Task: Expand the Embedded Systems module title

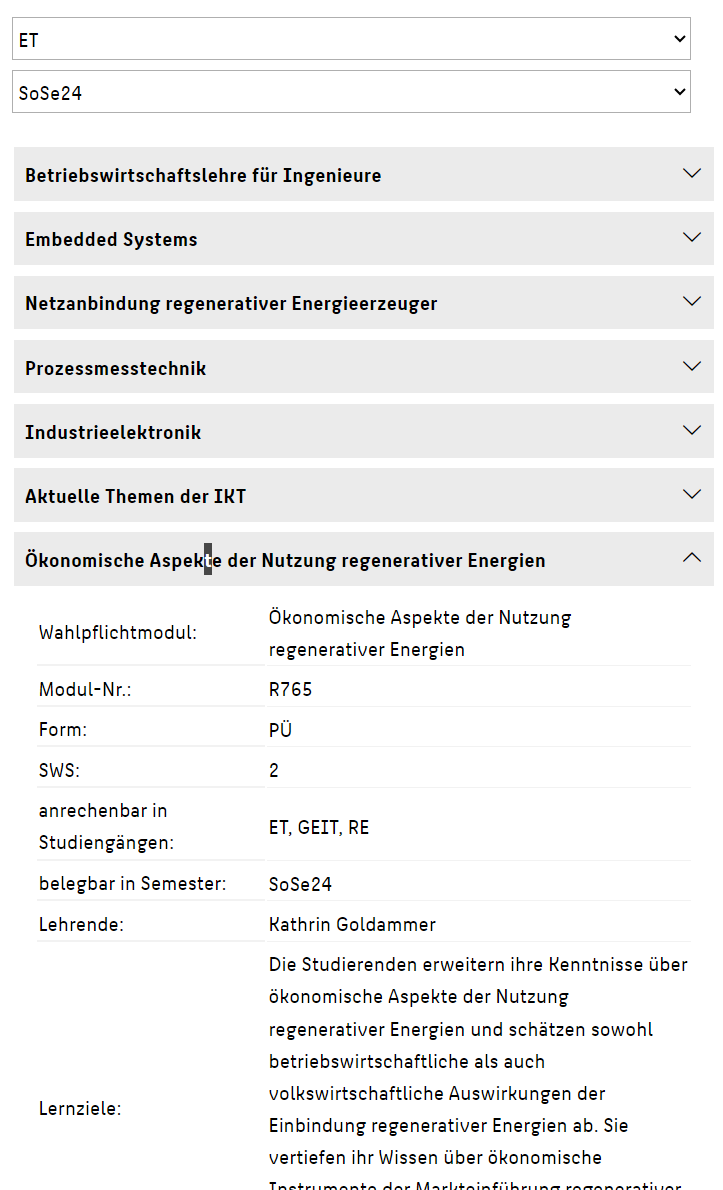Action: pos(111,240)
